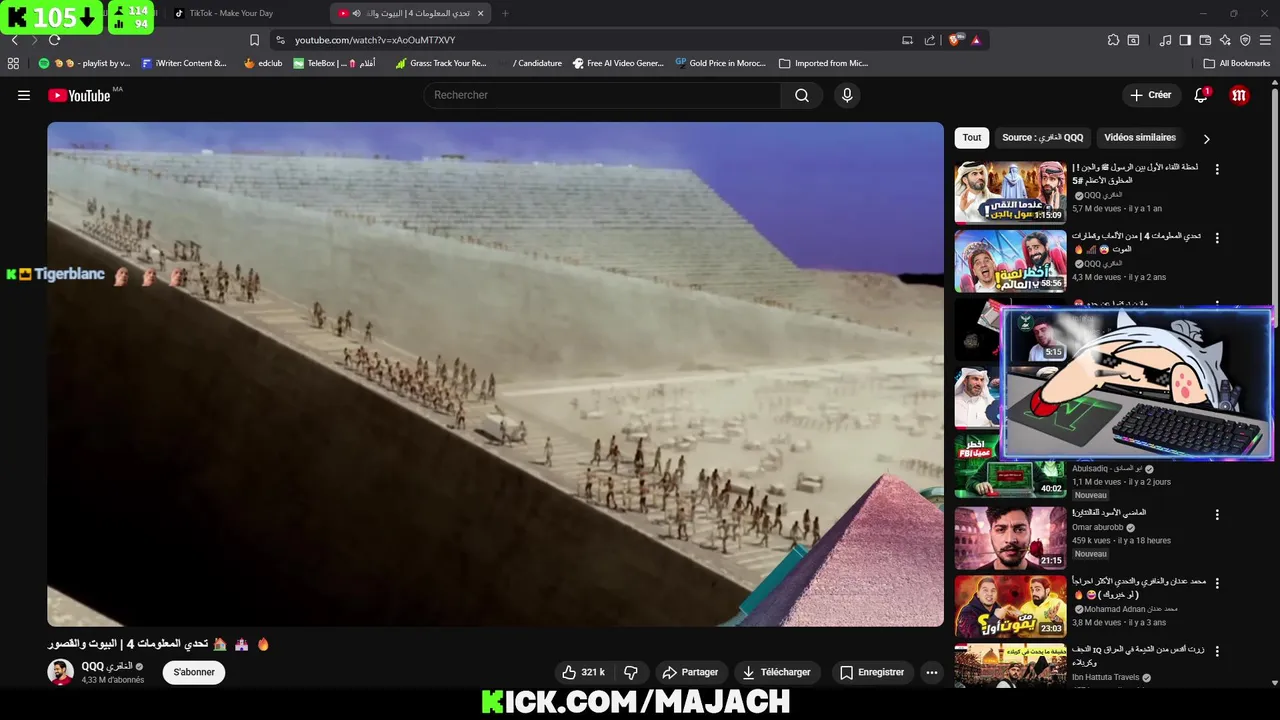Screen dimensions: 1280x720
Task: Open options for the Omar abubrobb video
Action: point(1217,515)
